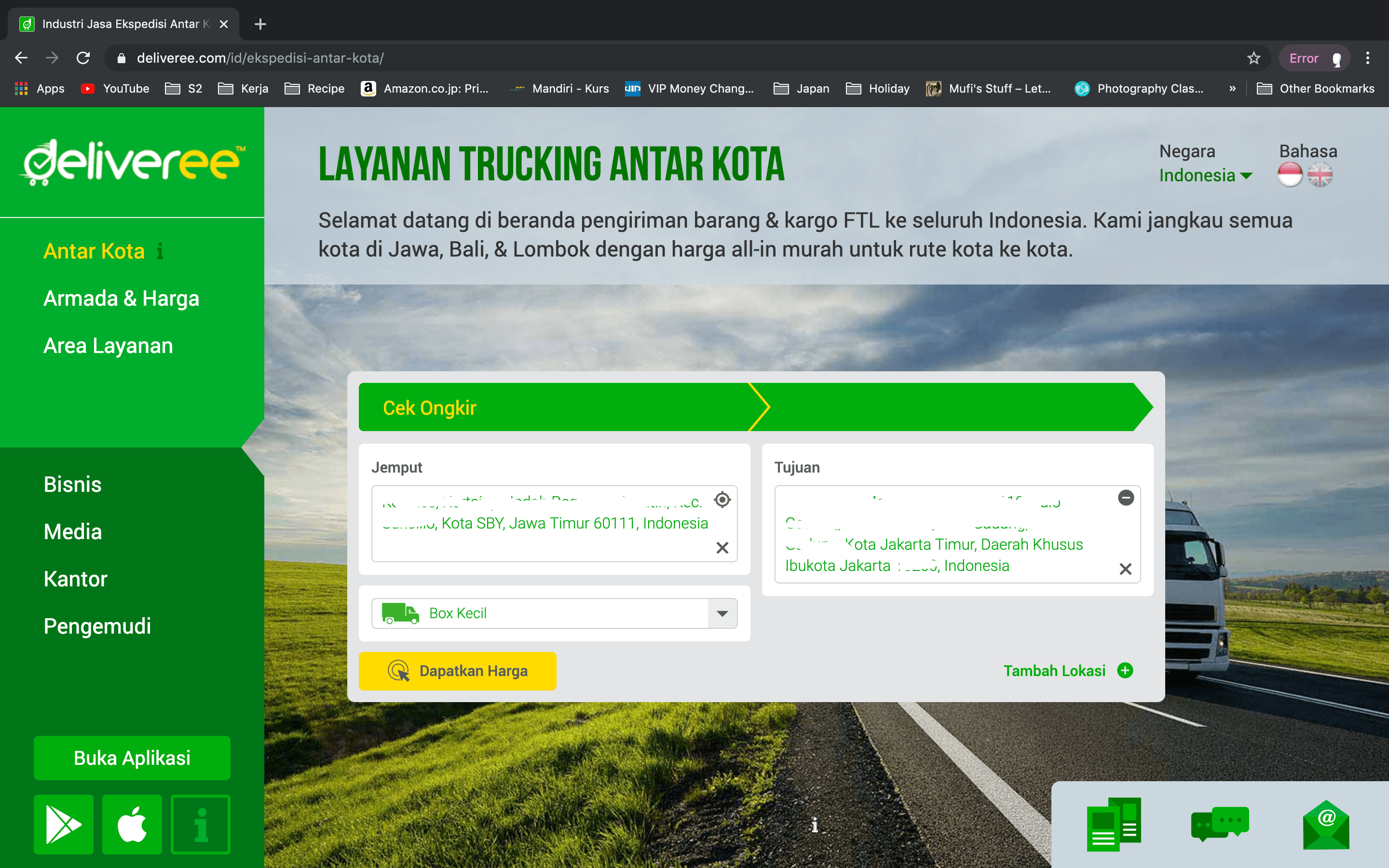Viewport: 1389px width, 868px height.
Task: Open the live chat bubble icon
Action: coord(1219,824)
